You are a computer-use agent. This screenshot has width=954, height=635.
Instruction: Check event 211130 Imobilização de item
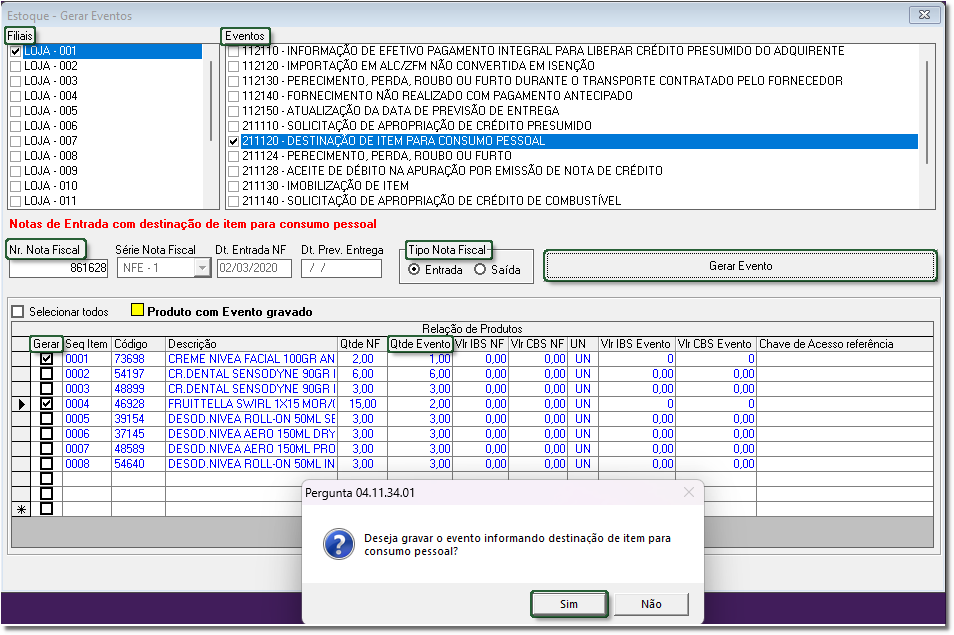click(234, 186)
